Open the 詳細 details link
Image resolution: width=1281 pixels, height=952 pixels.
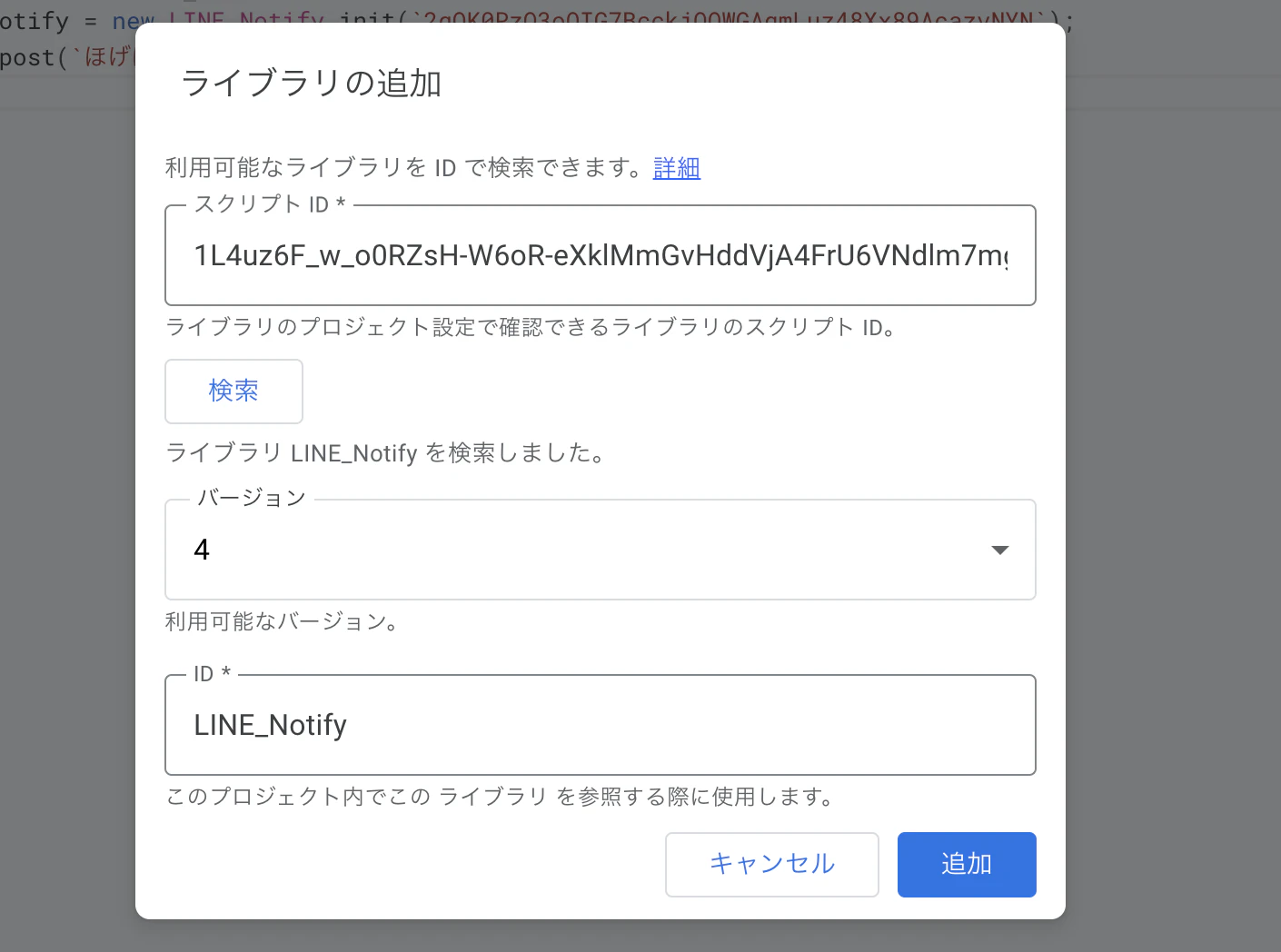(x=677, y=168)
